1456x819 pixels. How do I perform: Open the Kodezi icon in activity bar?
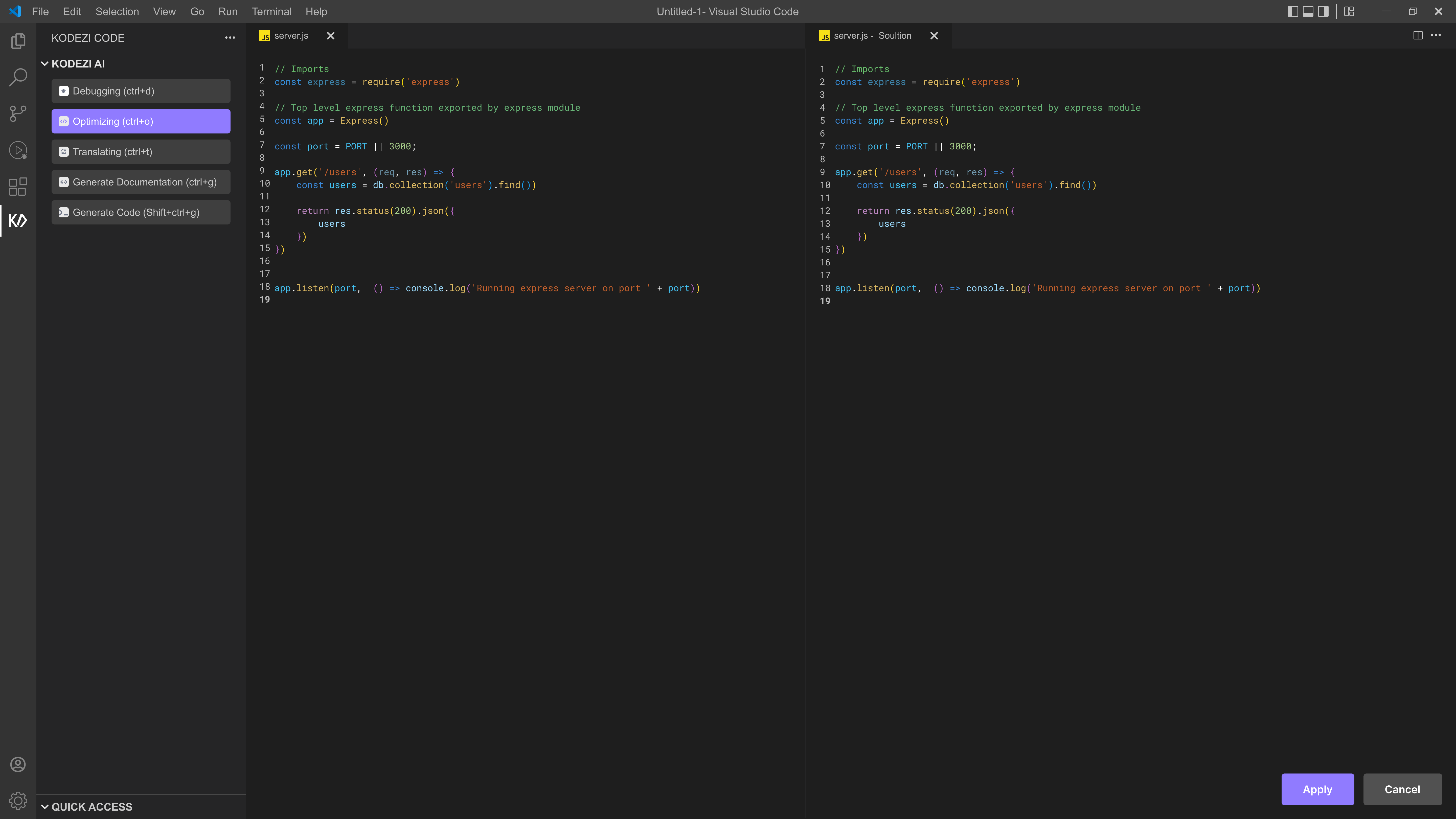[18, 220]
